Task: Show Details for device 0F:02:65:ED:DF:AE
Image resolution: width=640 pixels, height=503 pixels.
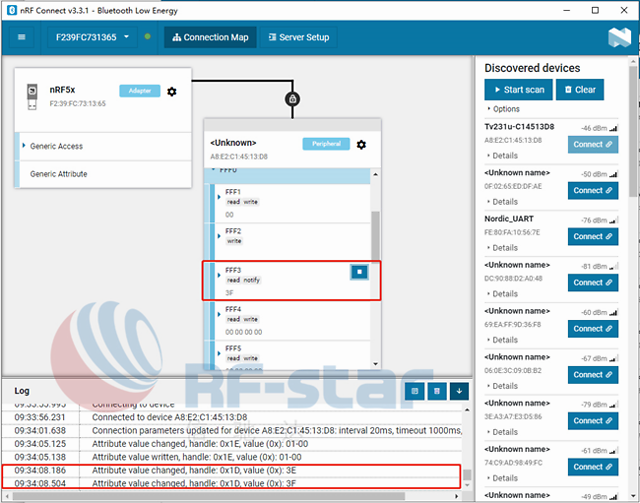Action: click(502, 202)
